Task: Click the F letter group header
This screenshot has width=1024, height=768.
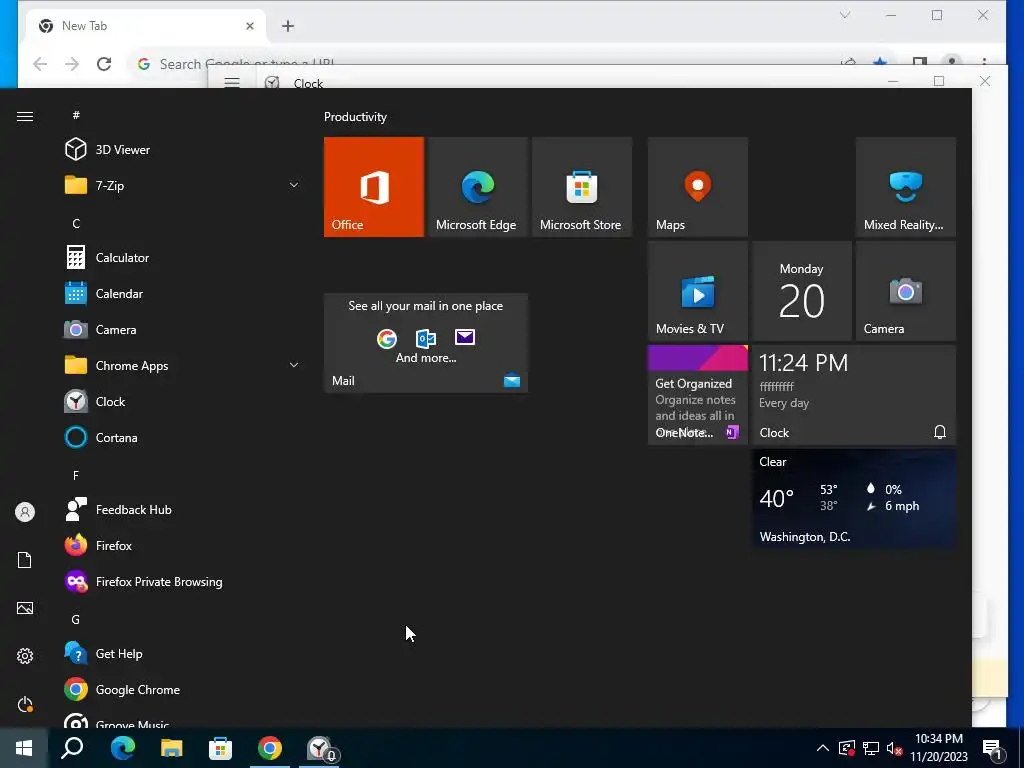Action: pyautogui.click(x=76, y=475)
